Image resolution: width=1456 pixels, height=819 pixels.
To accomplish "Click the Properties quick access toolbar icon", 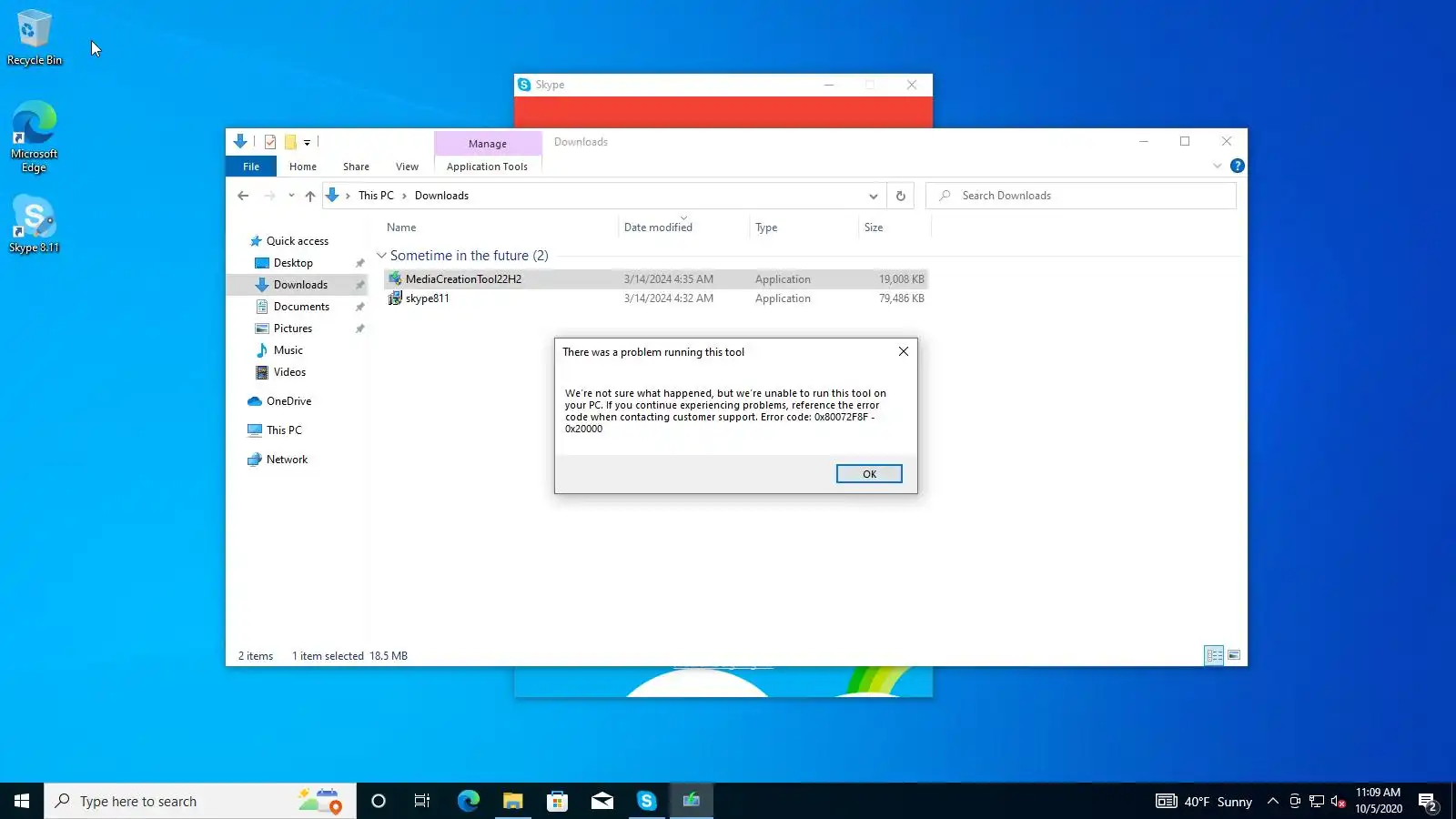I will pos(270,142).
